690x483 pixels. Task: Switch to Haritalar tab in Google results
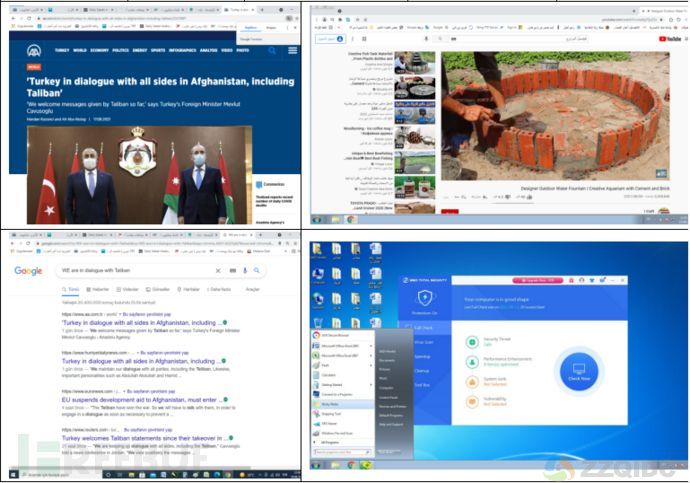(188, 289)
